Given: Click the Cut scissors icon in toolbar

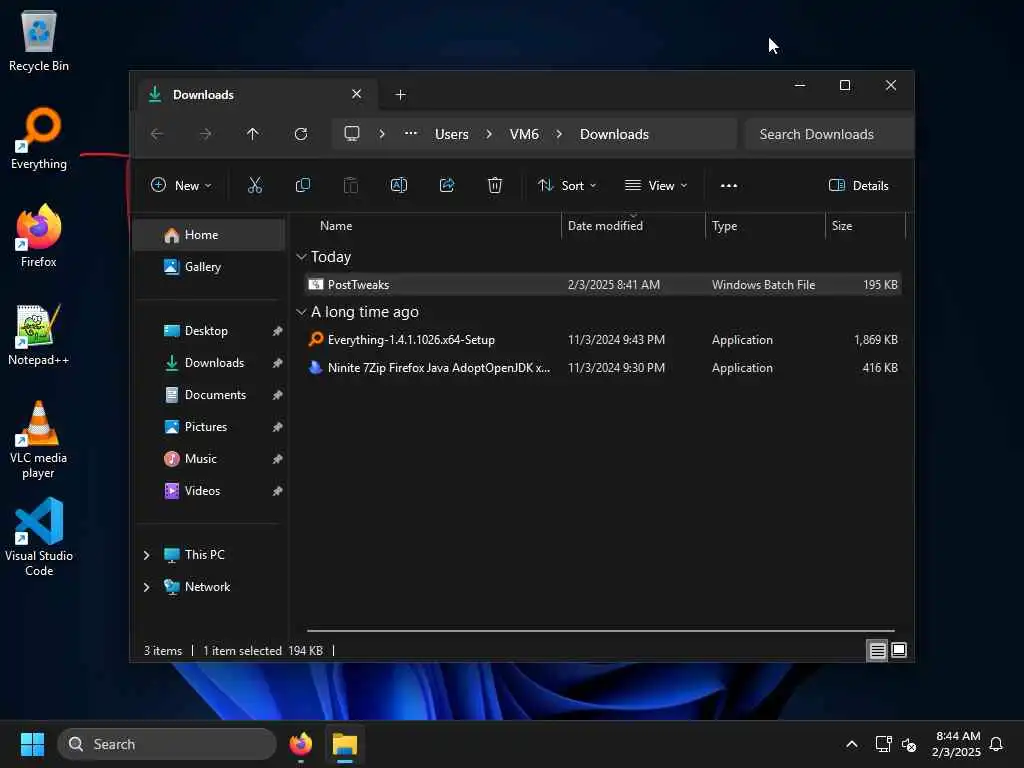Looking at the screenshot, I should [255, 185].
